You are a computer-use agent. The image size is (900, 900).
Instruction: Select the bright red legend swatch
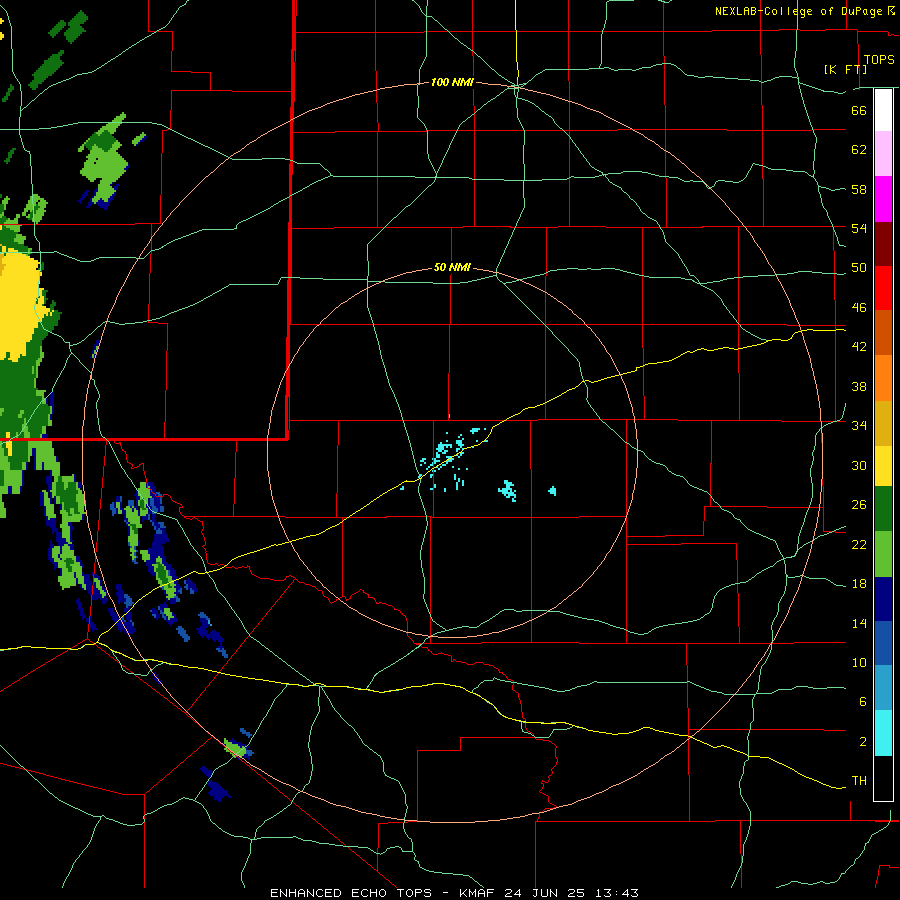click(883, 288)
